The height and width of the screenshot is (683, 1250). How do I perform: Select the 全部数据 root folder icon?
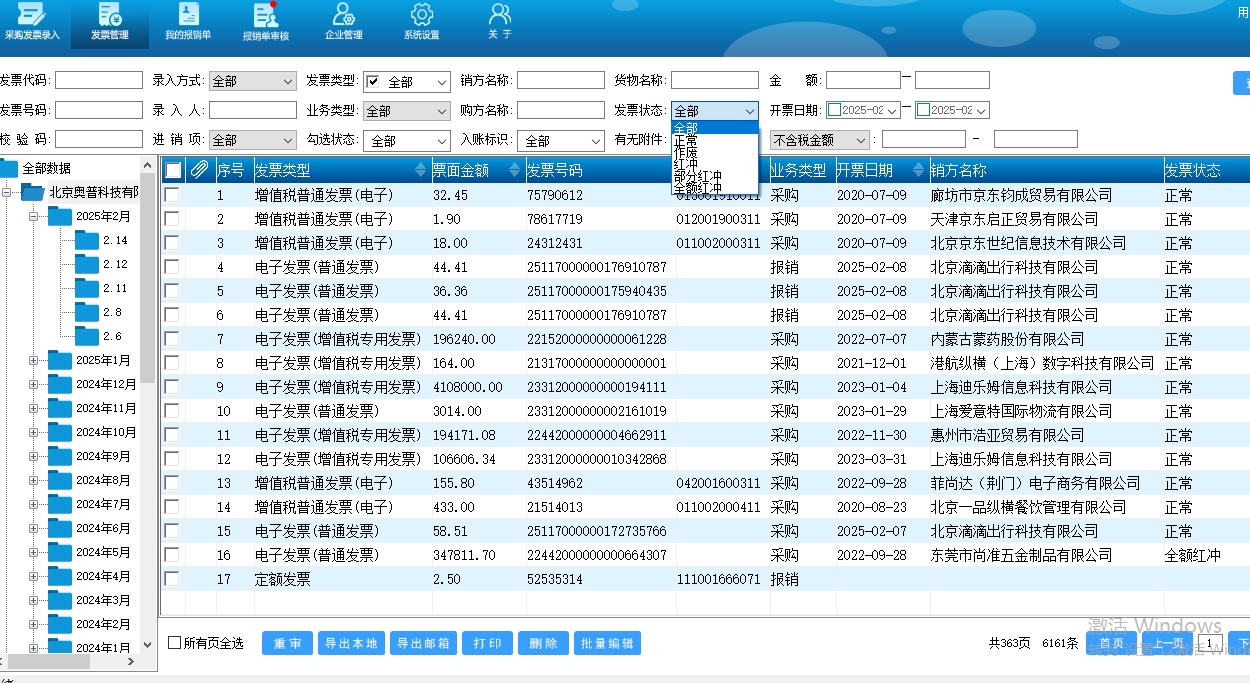tap(9, 168)
